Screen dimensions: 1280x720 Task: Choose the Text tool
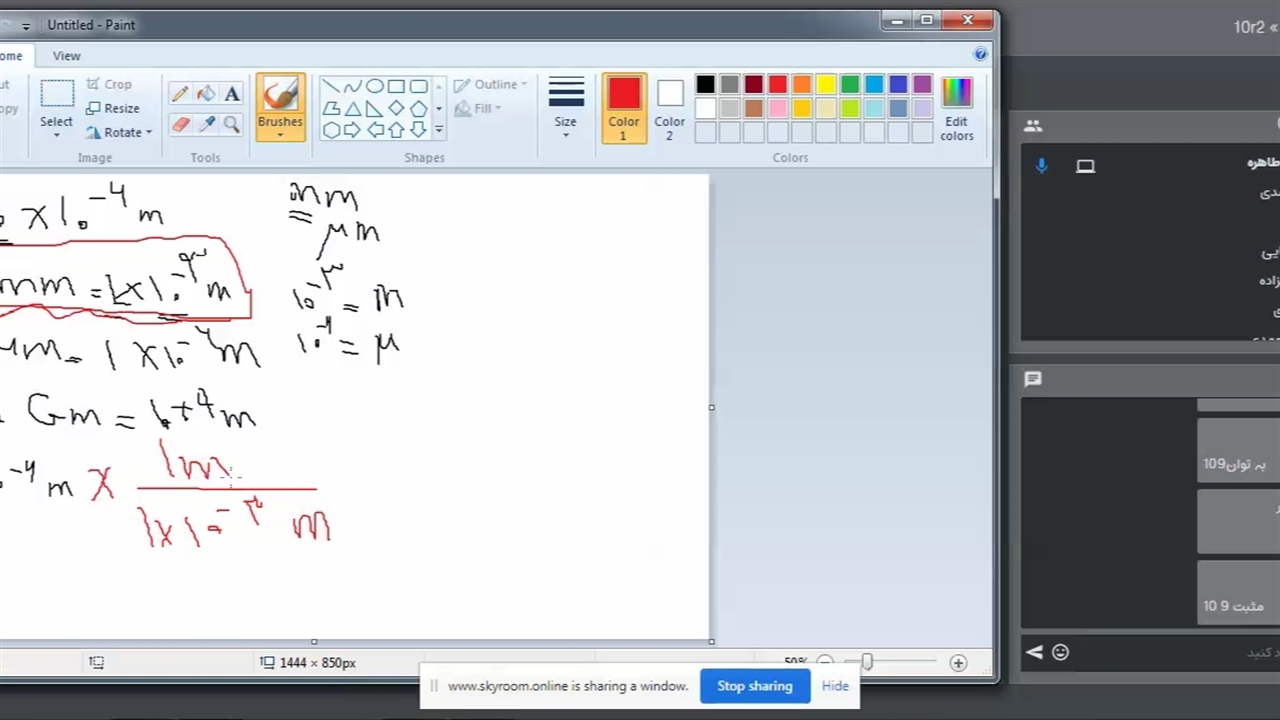click(x=232, y=94)
